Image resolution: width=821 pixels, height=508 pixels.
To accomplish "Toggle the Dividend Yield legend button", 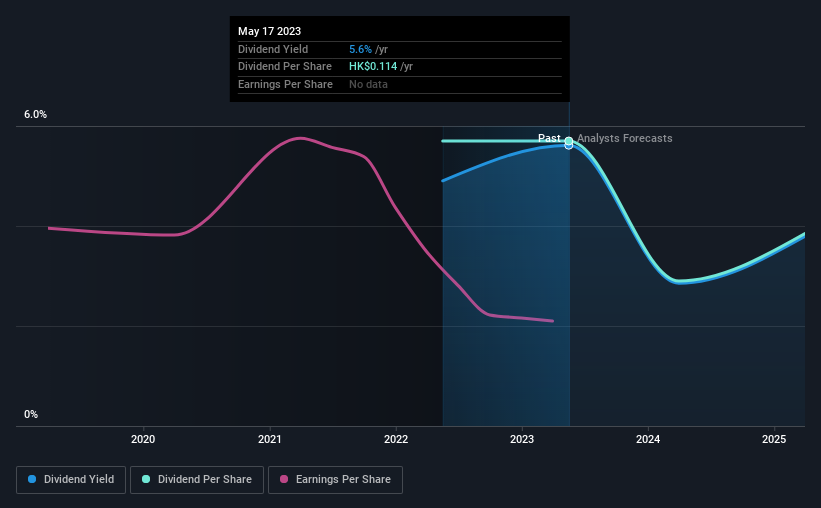I will point(71,480).
